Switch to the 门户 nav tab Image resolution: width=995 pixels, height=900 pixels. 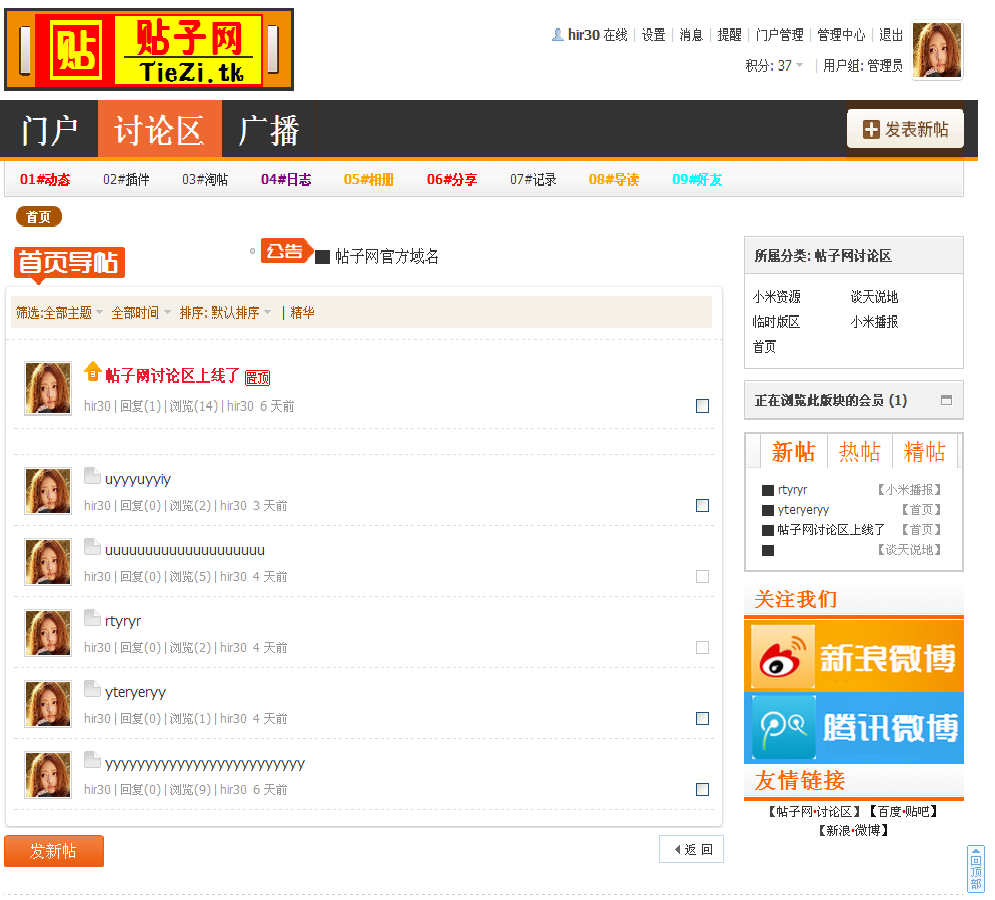(49, 129)
